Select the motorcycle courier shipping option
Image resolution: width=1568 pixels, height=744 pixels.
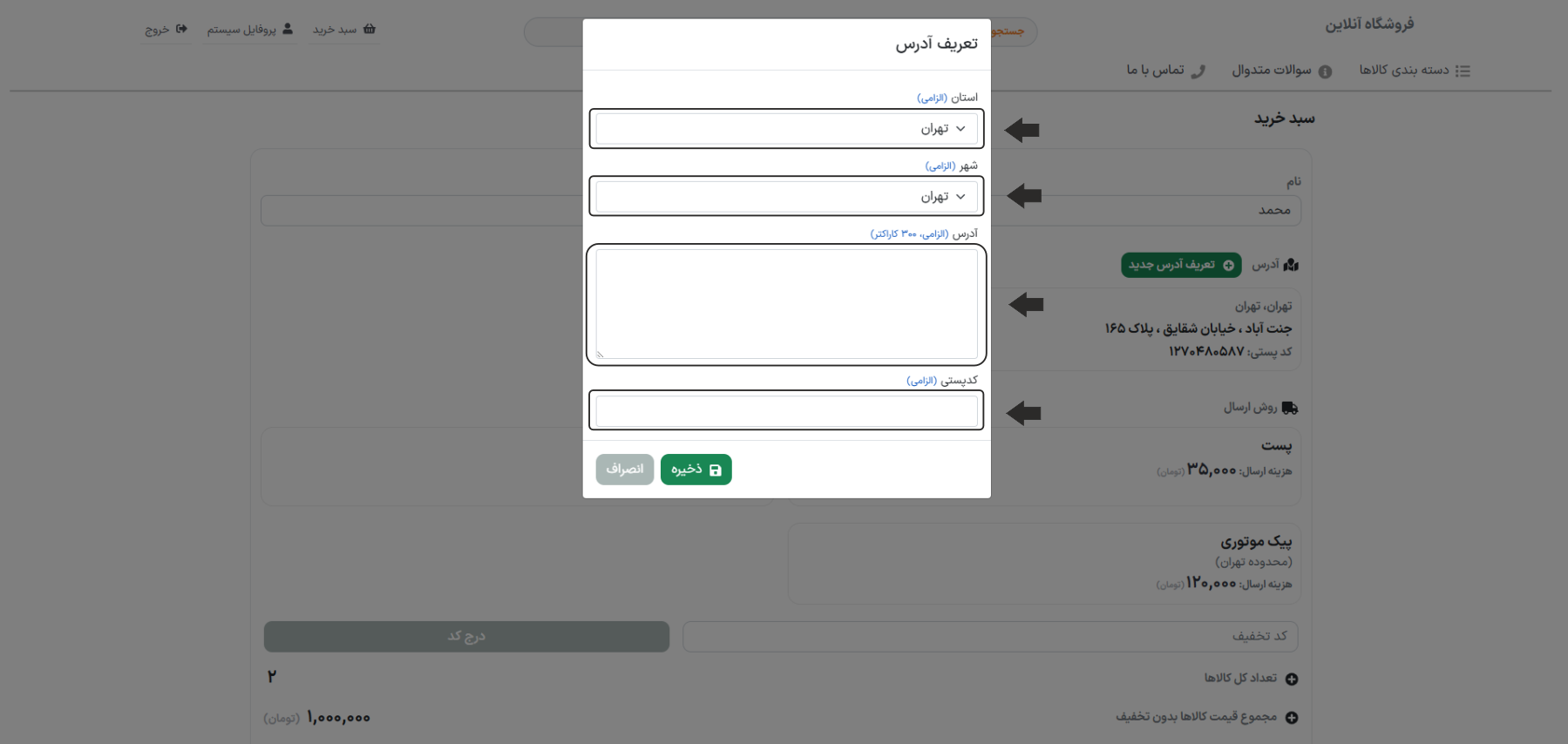click(1044, 563)
